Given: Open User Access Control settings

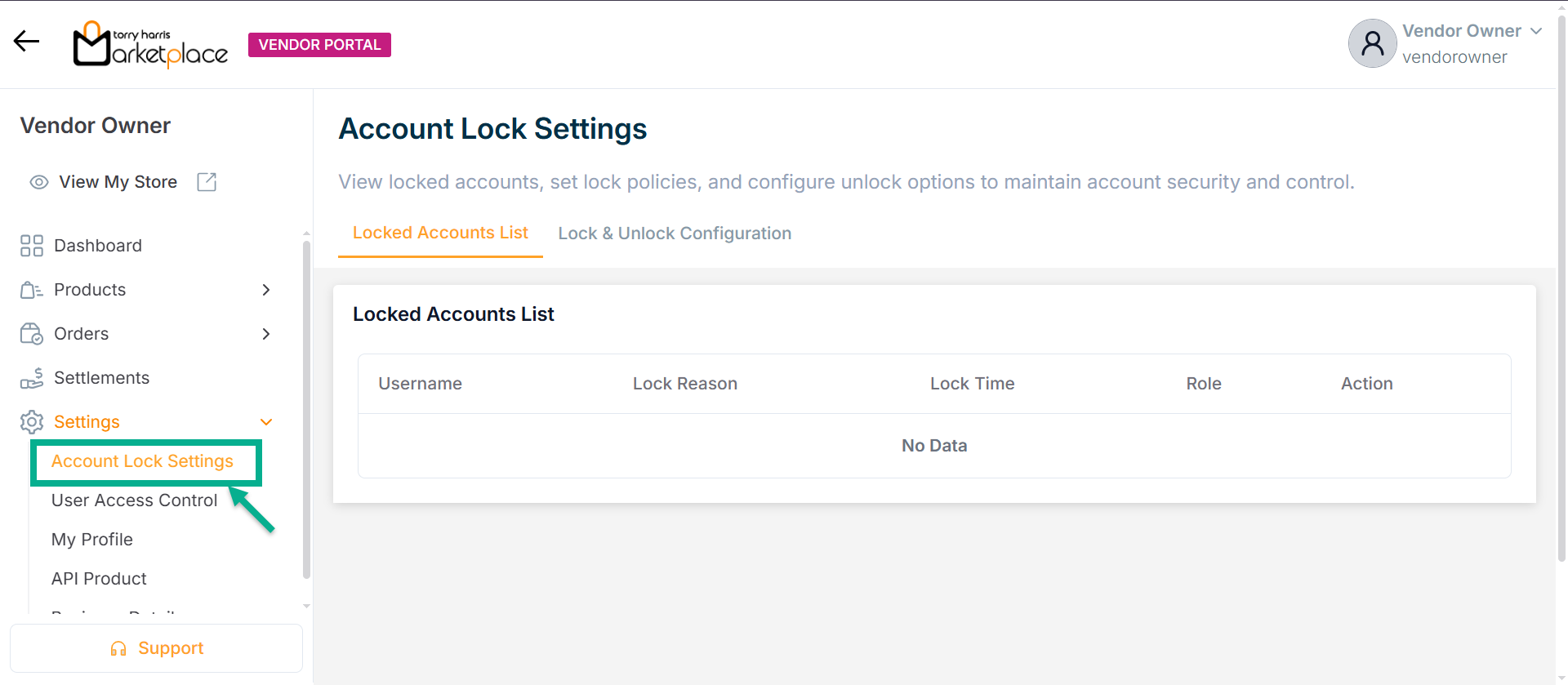Looking at the screenshot, I should [x=134, y=500].
